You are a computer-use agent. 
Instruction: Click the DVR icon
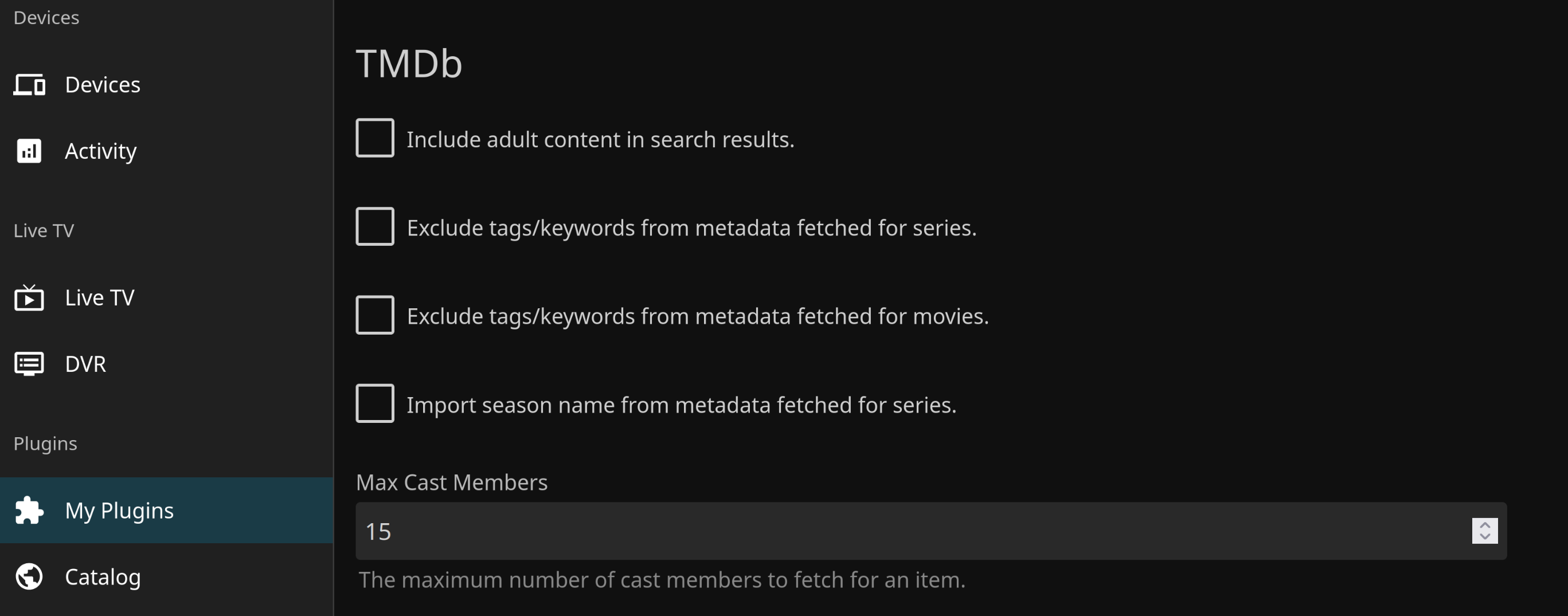tap(29, 364)
